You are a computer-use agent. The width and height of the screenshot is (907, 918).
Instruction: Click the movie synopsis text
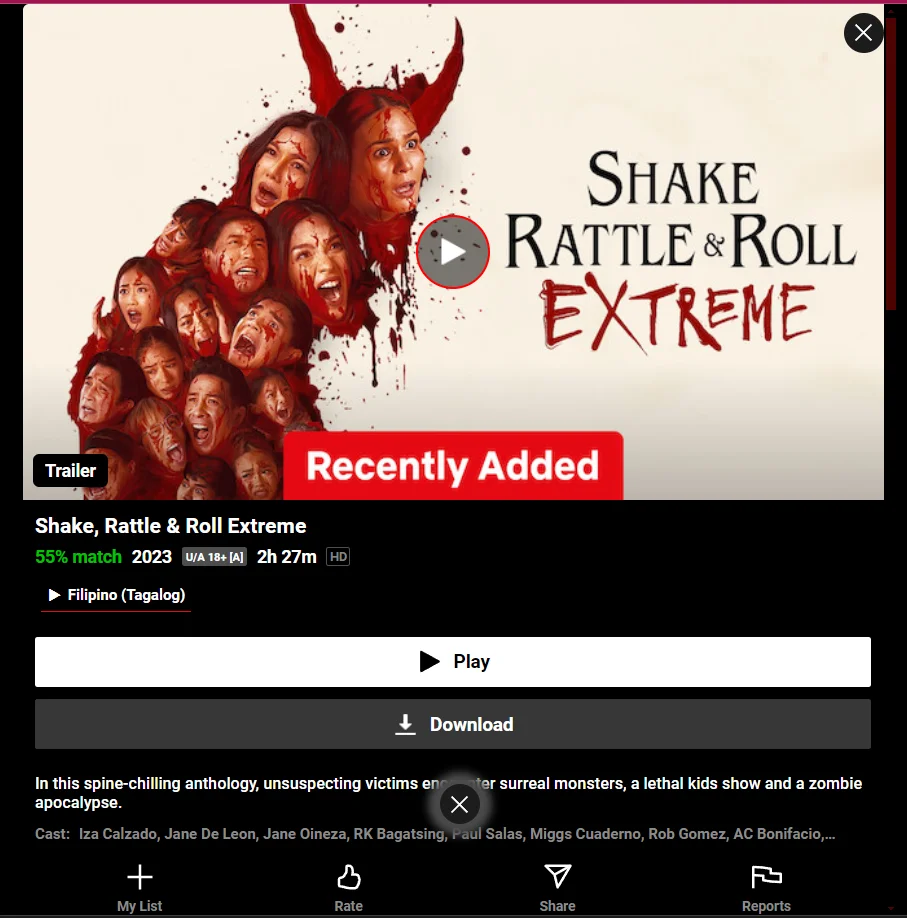pos(448,793)
